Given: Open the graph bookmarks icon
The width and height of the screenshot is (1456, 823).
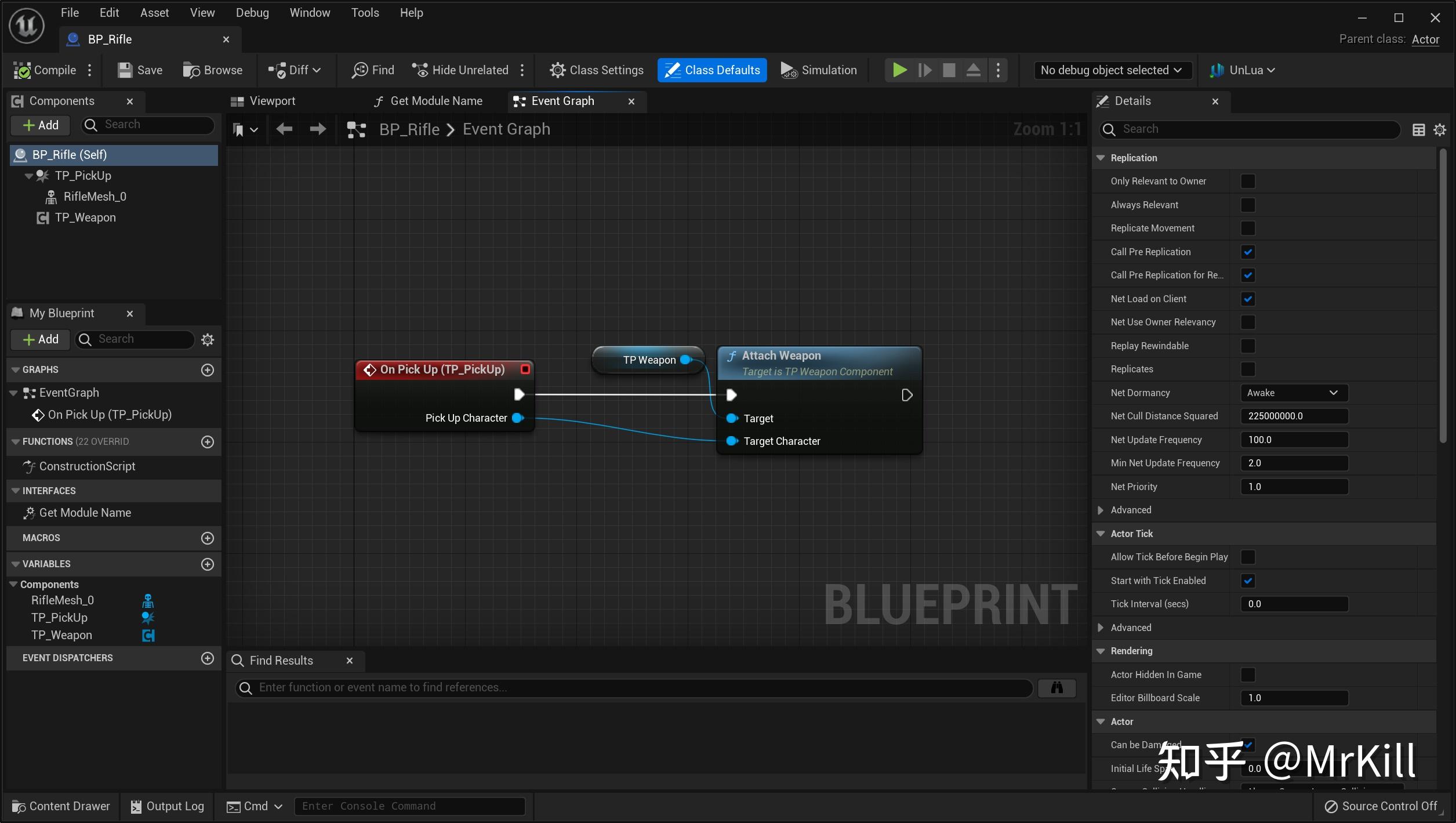Looking at the screenshot, I should [x=238, y=129].
